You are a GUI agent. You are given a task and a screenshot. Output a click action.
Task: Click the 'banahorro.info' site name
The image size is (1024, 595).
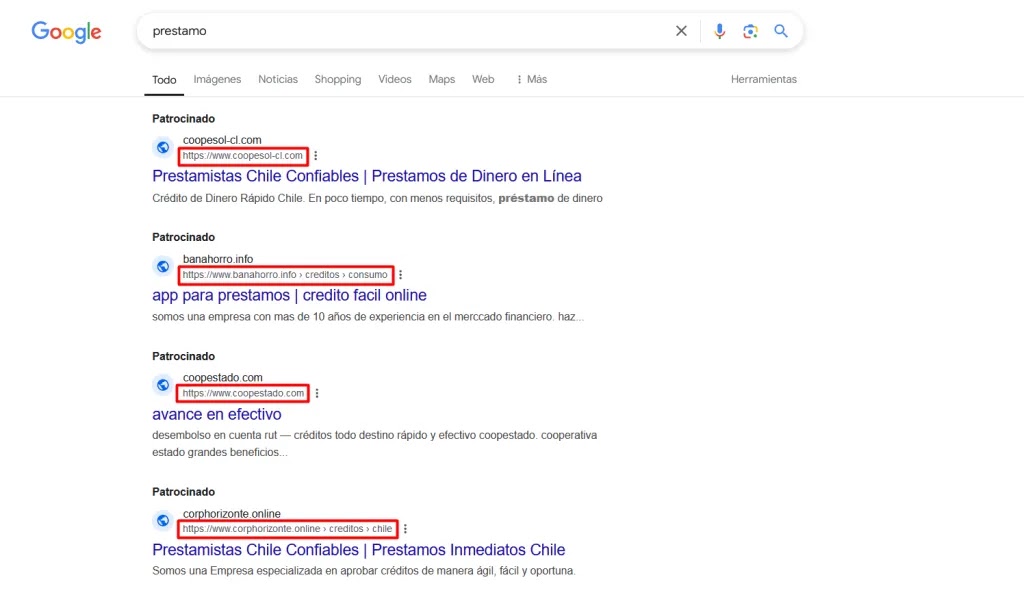(218, 259)
